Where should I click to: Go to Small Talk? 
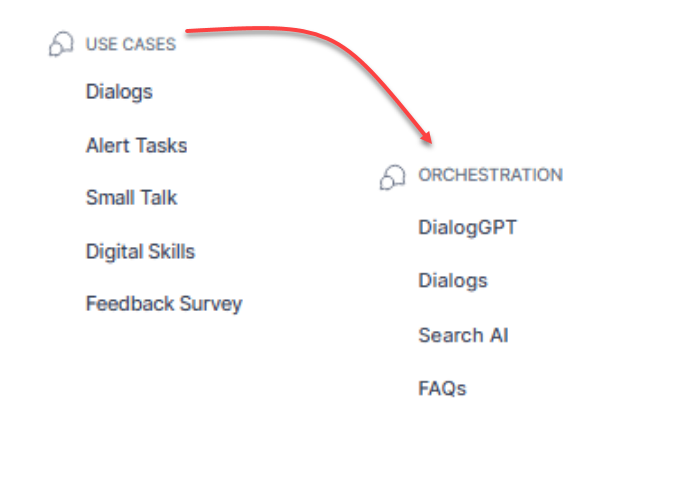coord(131,198)
